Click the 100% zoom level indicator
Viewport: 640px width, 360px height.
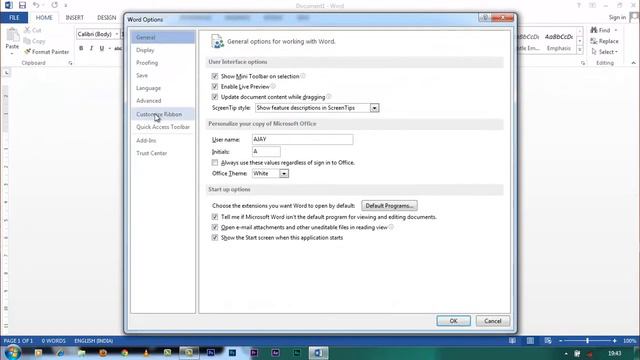pyautogui.click(x=629, y=341)
